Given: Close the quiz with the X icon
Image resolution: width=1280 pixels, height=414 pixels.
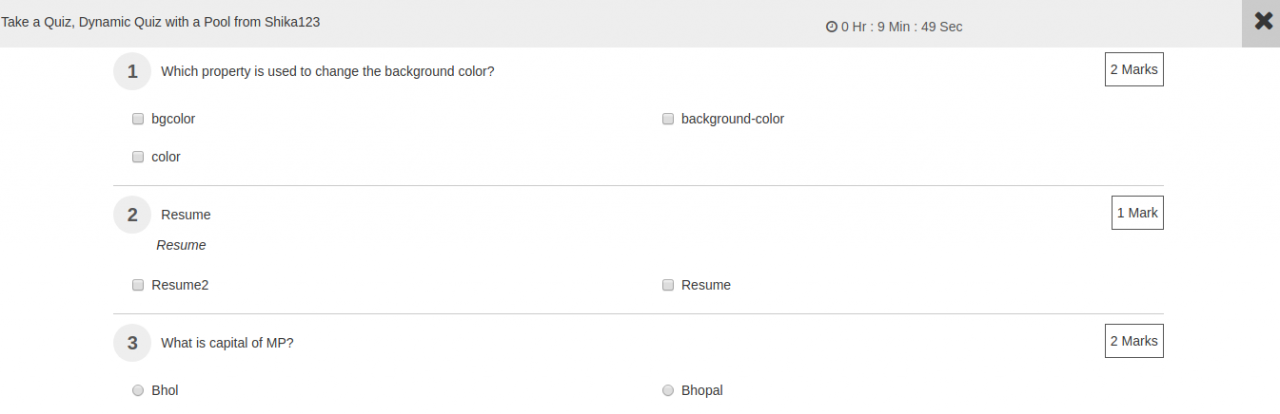Looking at the screenshot, I should [x=1262, y=22].
